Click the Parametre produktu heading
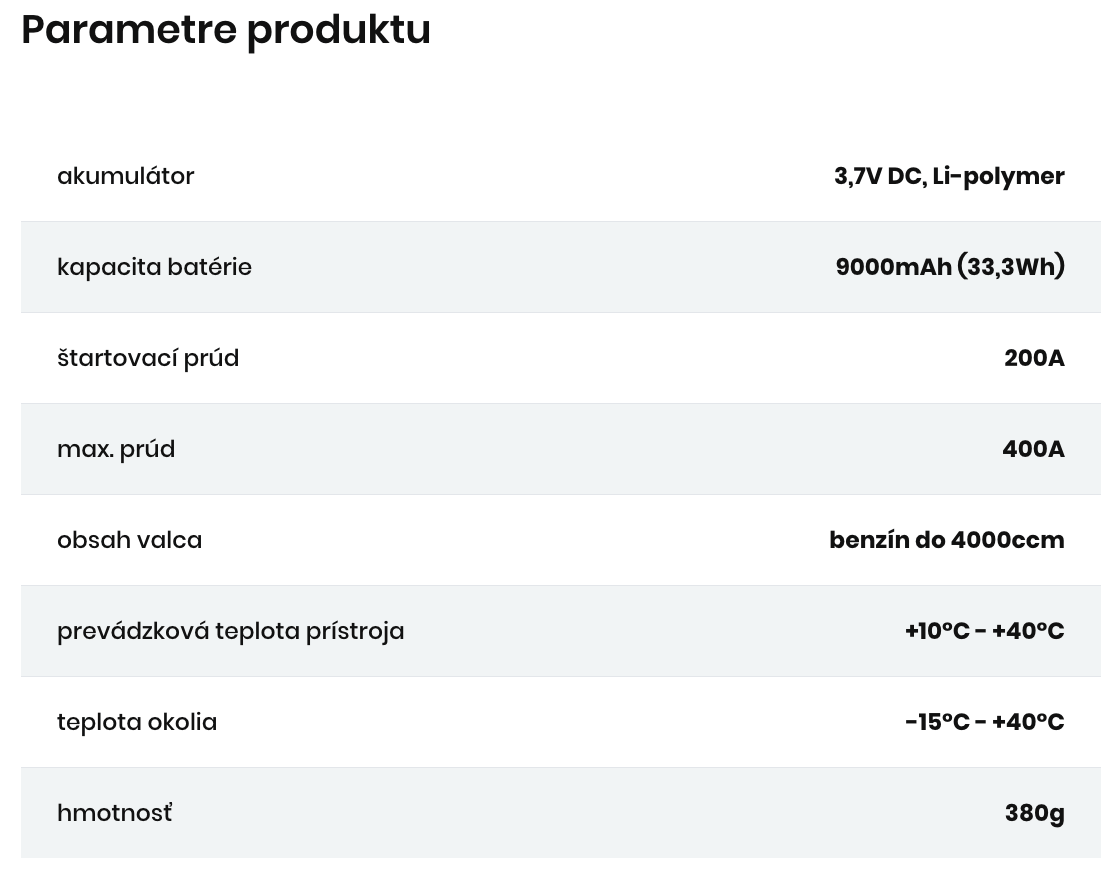Image resolution: width=1116 pixels, height=872 pixels. click(226, 31)
